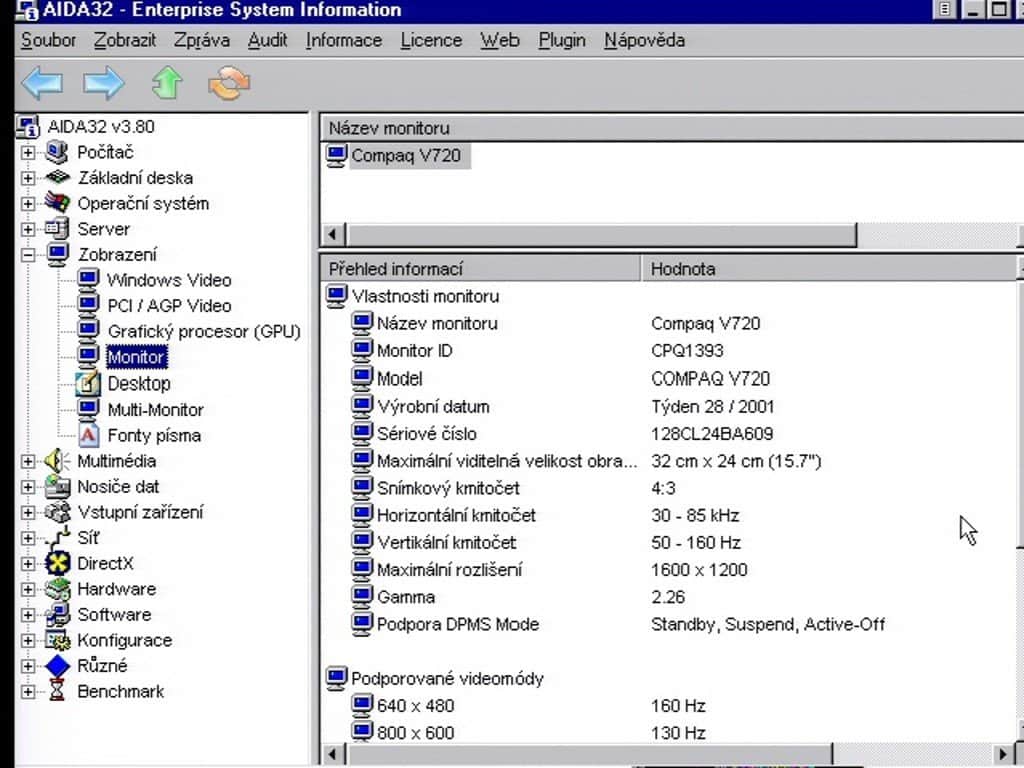Expand the DirectX tree node
The height and width of the screenshot is (768, 1024).
[27, 564]
